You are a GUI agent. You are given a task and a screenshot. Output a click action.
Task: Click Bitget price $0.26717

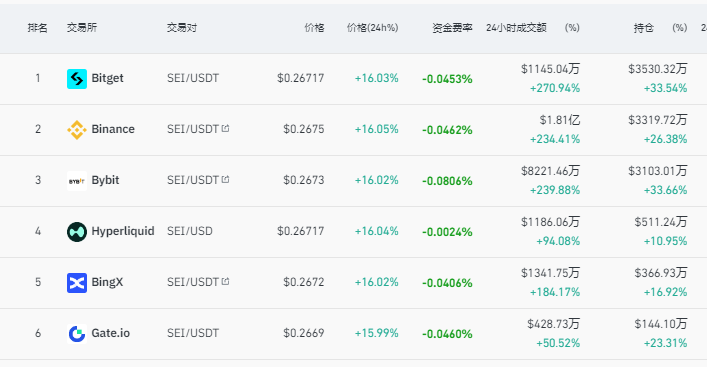[301, 78]
